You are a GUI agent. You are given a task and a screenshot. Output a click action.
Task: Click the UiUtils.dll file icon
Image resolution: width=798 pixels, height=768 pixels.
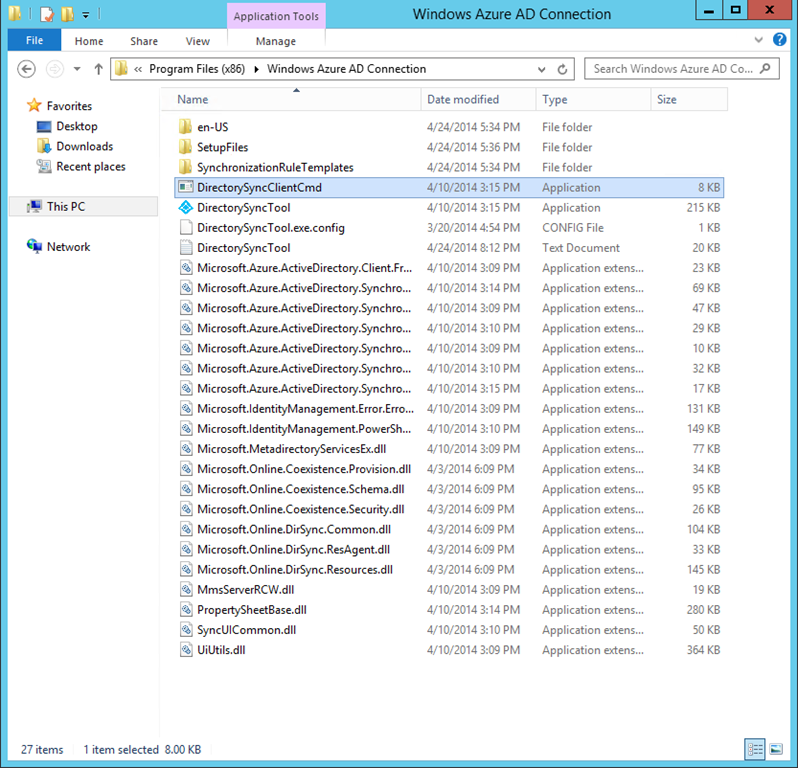[x=186, y=650]
